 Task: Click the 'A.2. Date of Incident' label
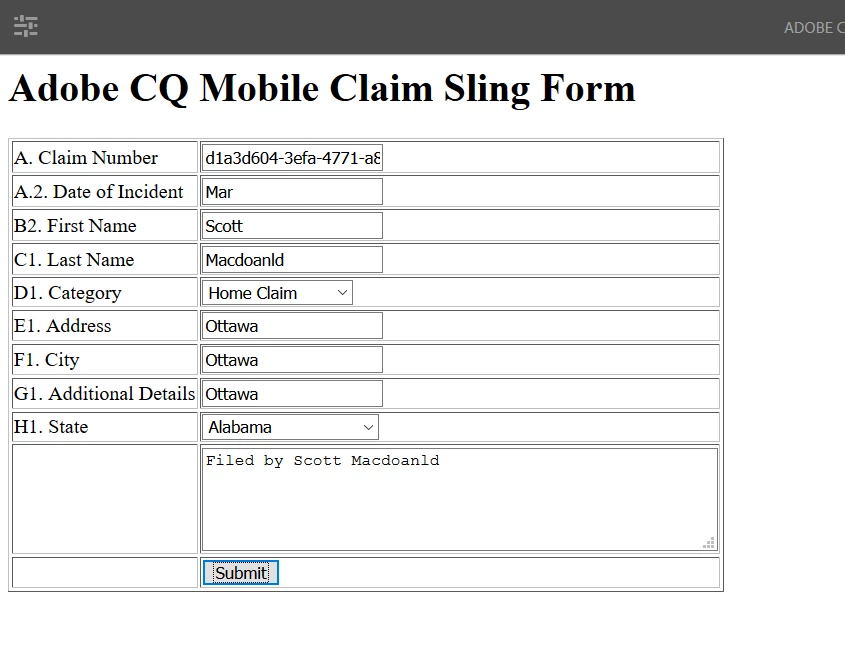(99, 191)
